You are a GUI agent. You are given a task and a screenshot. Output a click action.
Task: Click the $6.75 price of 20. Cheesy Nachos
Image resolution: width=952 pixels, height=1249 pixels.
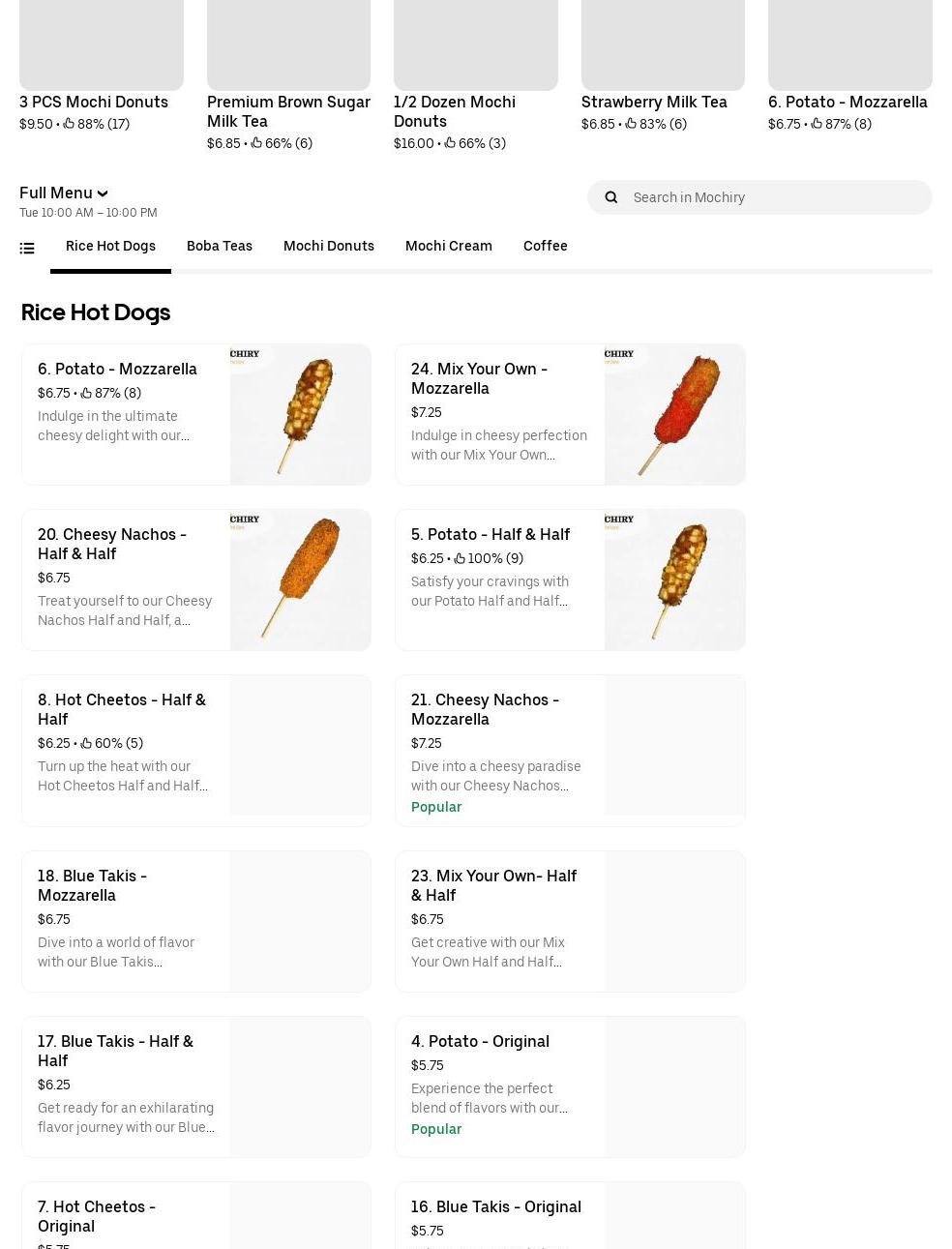pyautogui.click(x=54, y=578)
